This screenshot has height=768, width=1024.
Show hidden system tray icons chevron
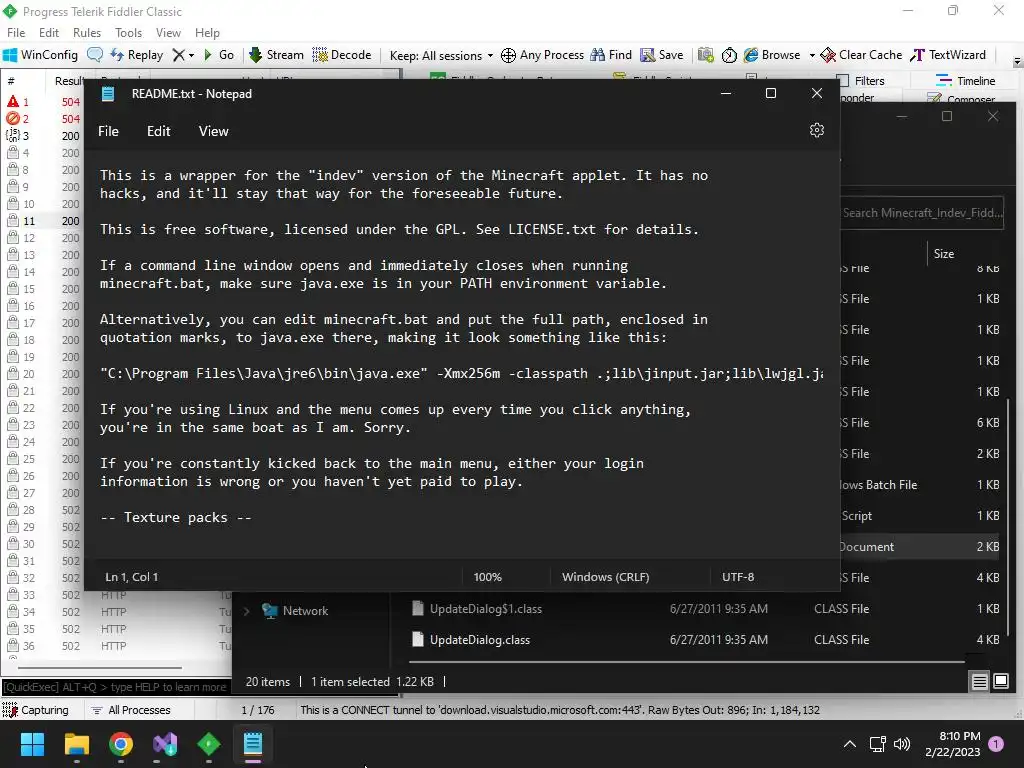tap(850, 744)
